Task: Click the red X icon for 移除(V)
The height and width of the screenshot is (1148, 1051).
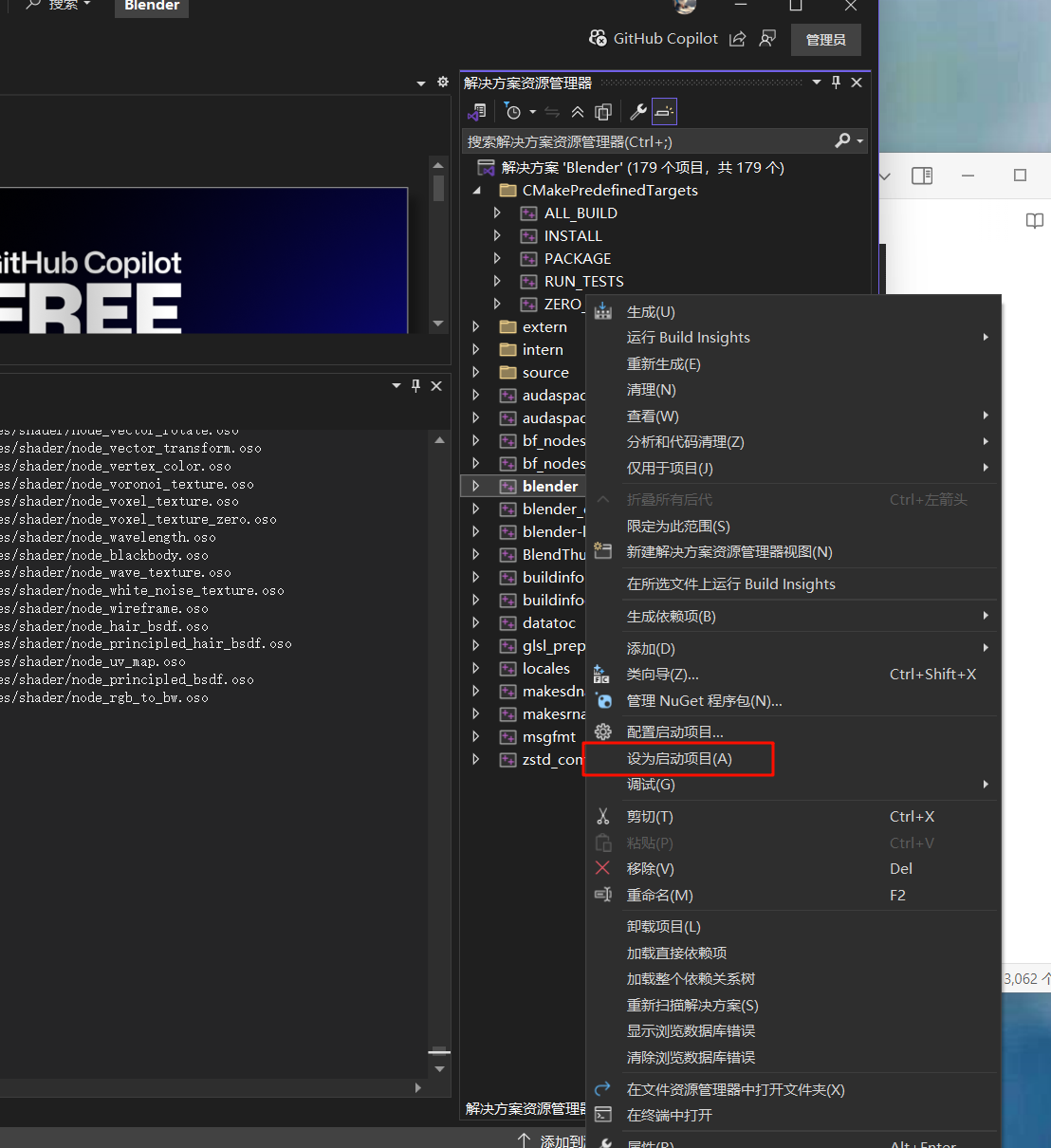Action: 602,868
